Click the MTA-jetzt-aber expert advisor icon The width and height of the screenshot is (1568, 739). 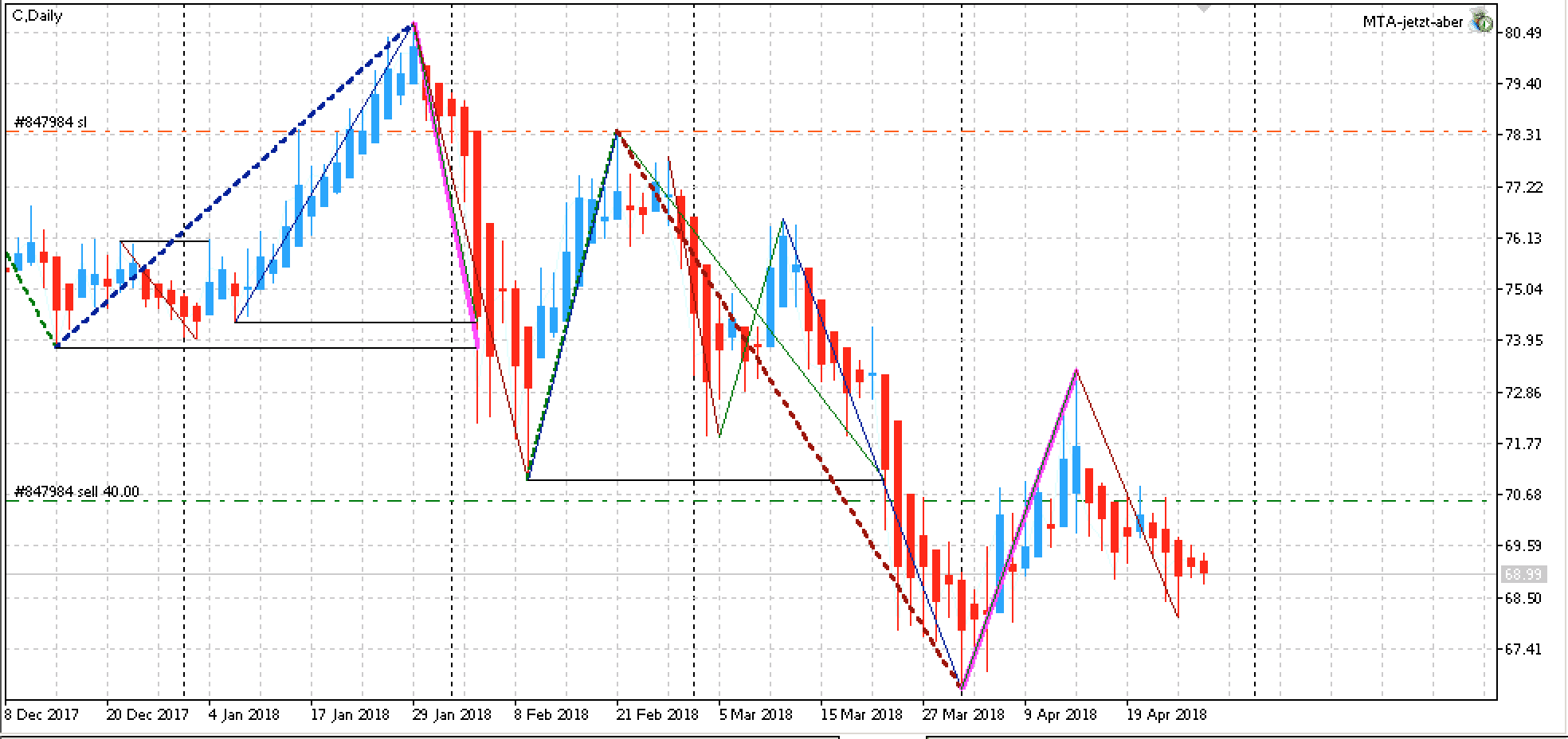tap(1481, 22)
